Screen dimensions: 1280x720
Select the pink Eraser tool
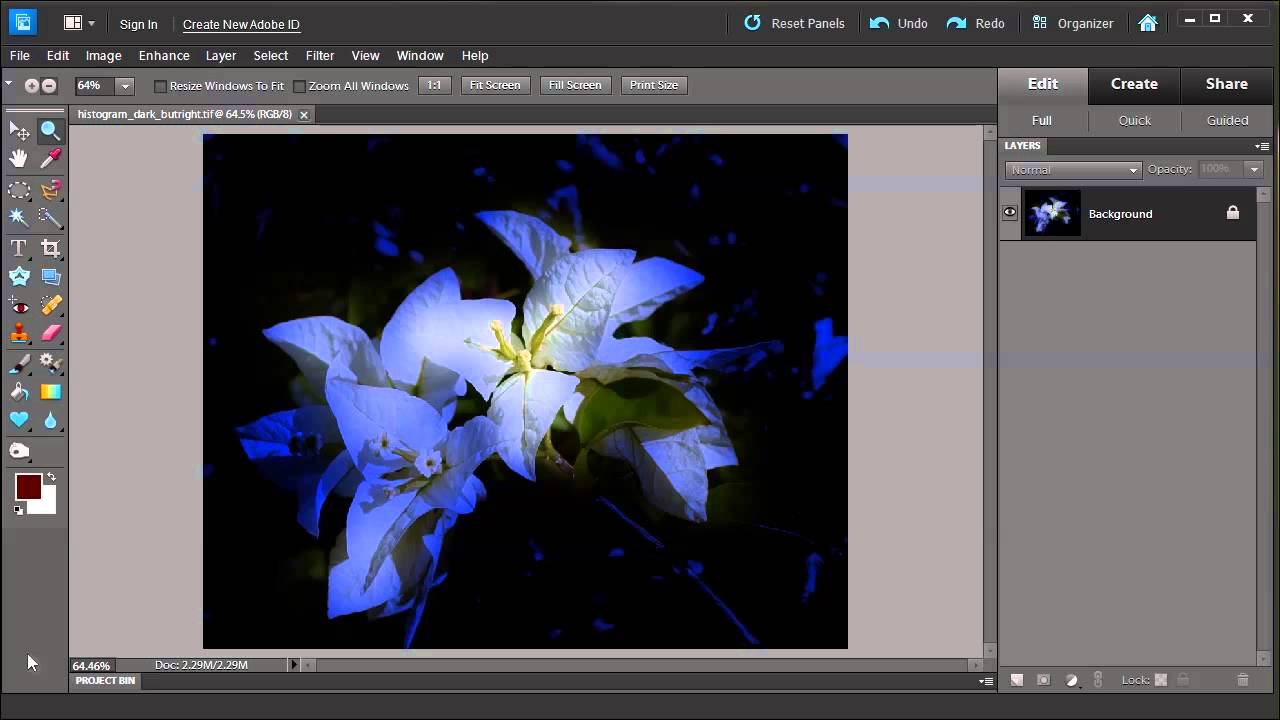pos(50,334)
